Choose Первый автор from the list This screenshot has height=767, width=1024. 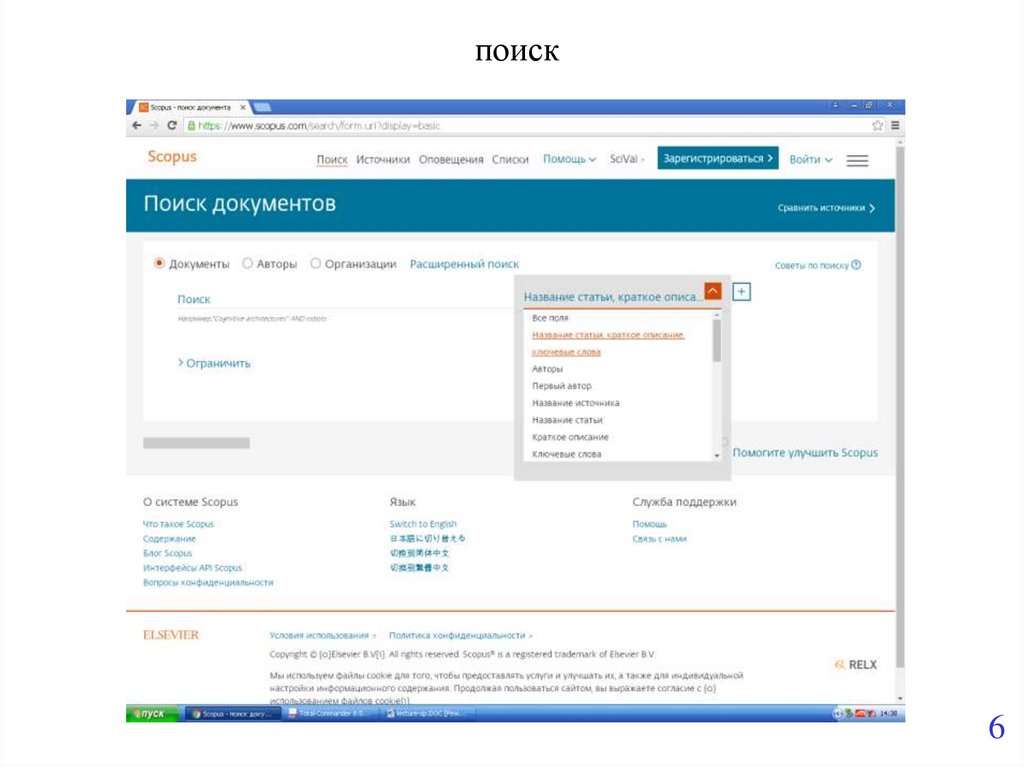(561, 386)
